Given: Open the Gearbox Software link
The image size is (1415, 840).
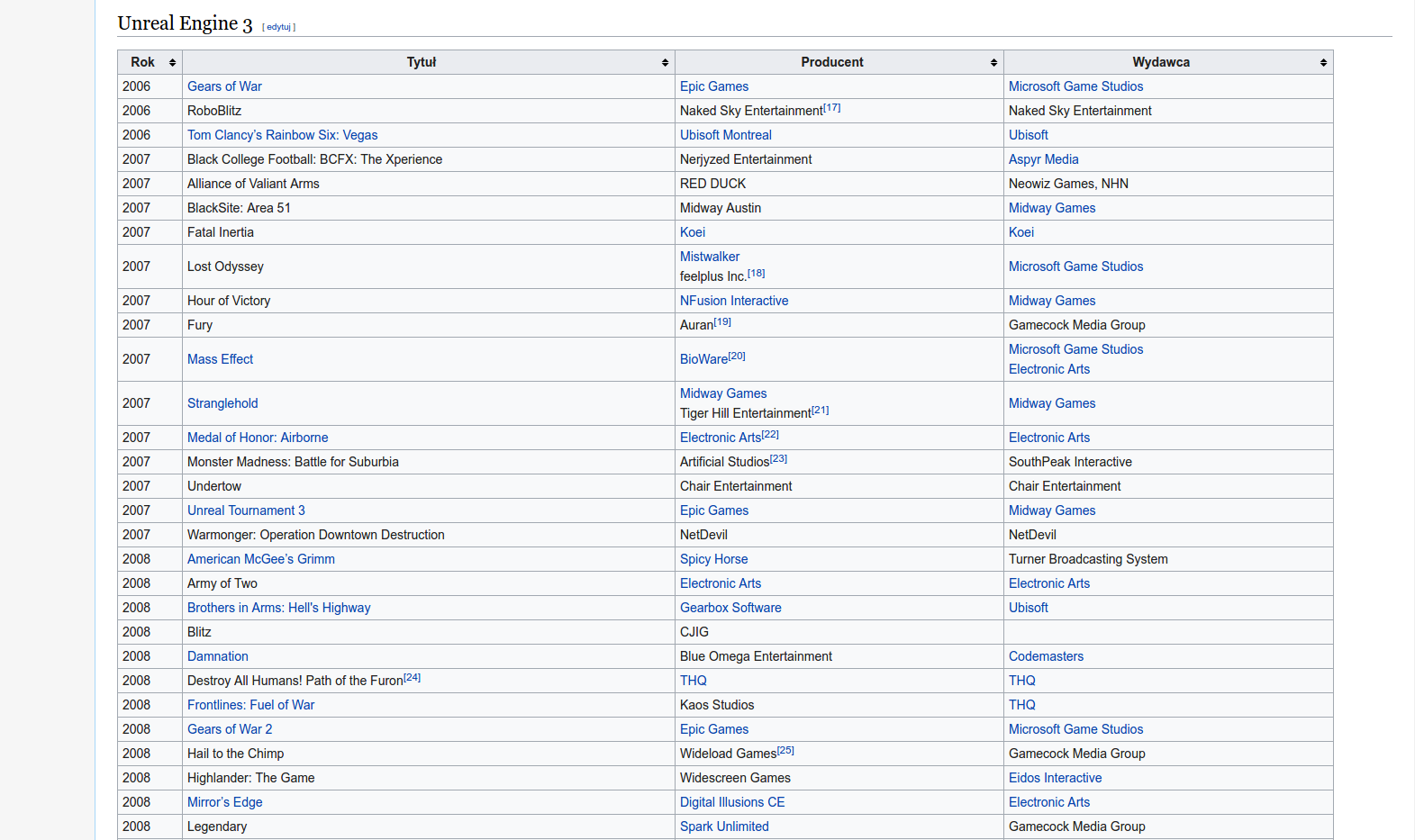Looking at the screenshot, I should 730,608.
